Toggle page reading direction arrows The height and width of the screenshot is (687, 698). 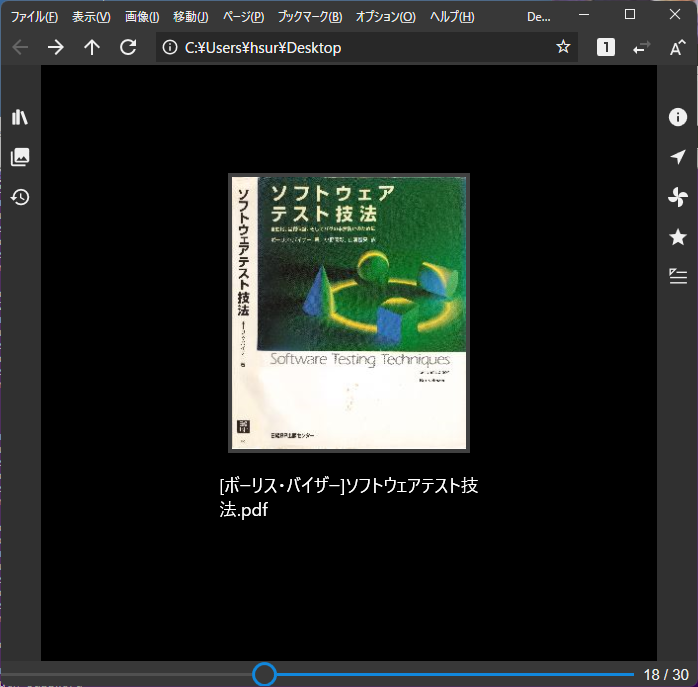coord(642,47)
